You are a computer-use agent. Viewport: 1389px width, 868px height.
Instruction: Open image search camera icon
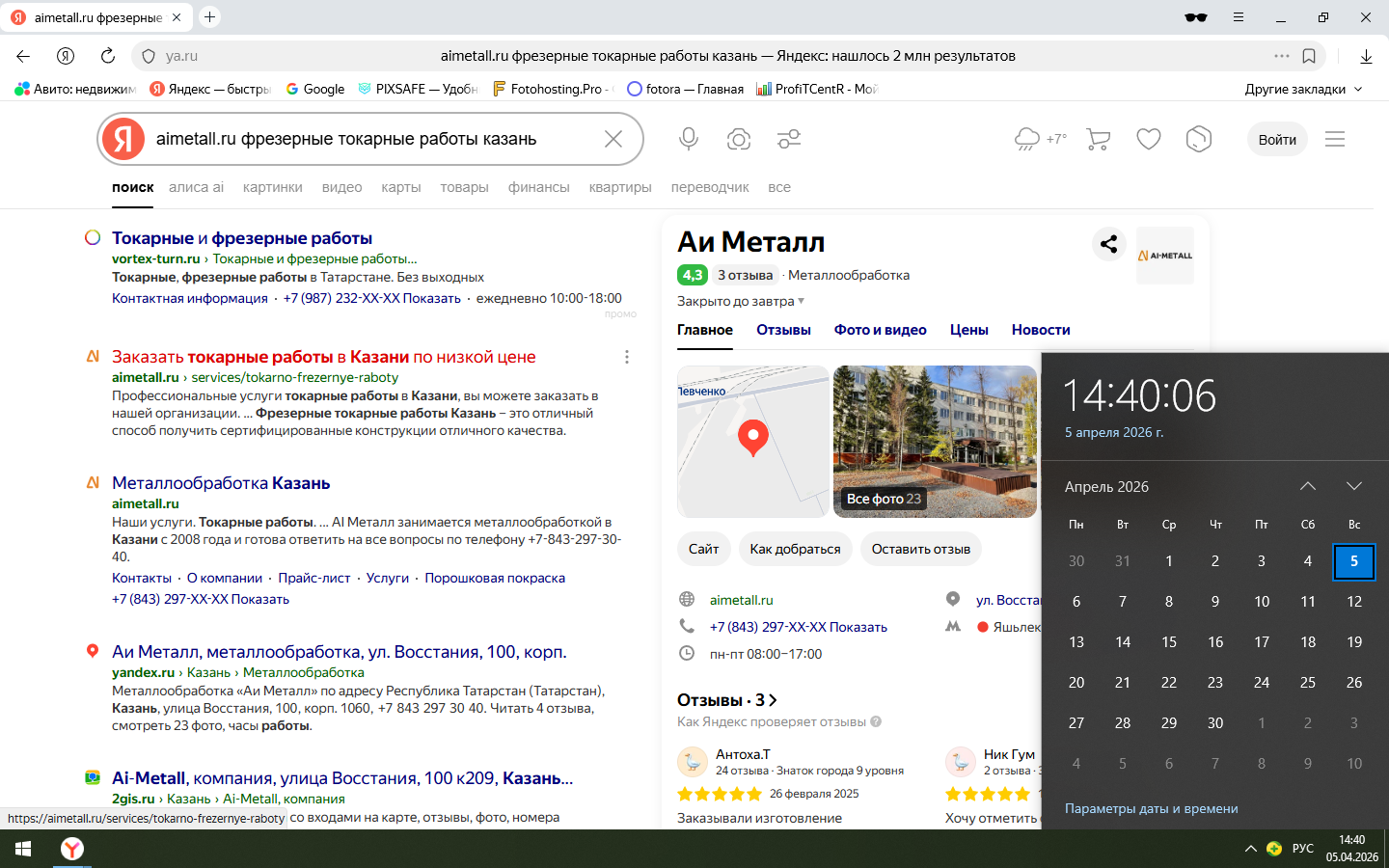coord(739,139)
